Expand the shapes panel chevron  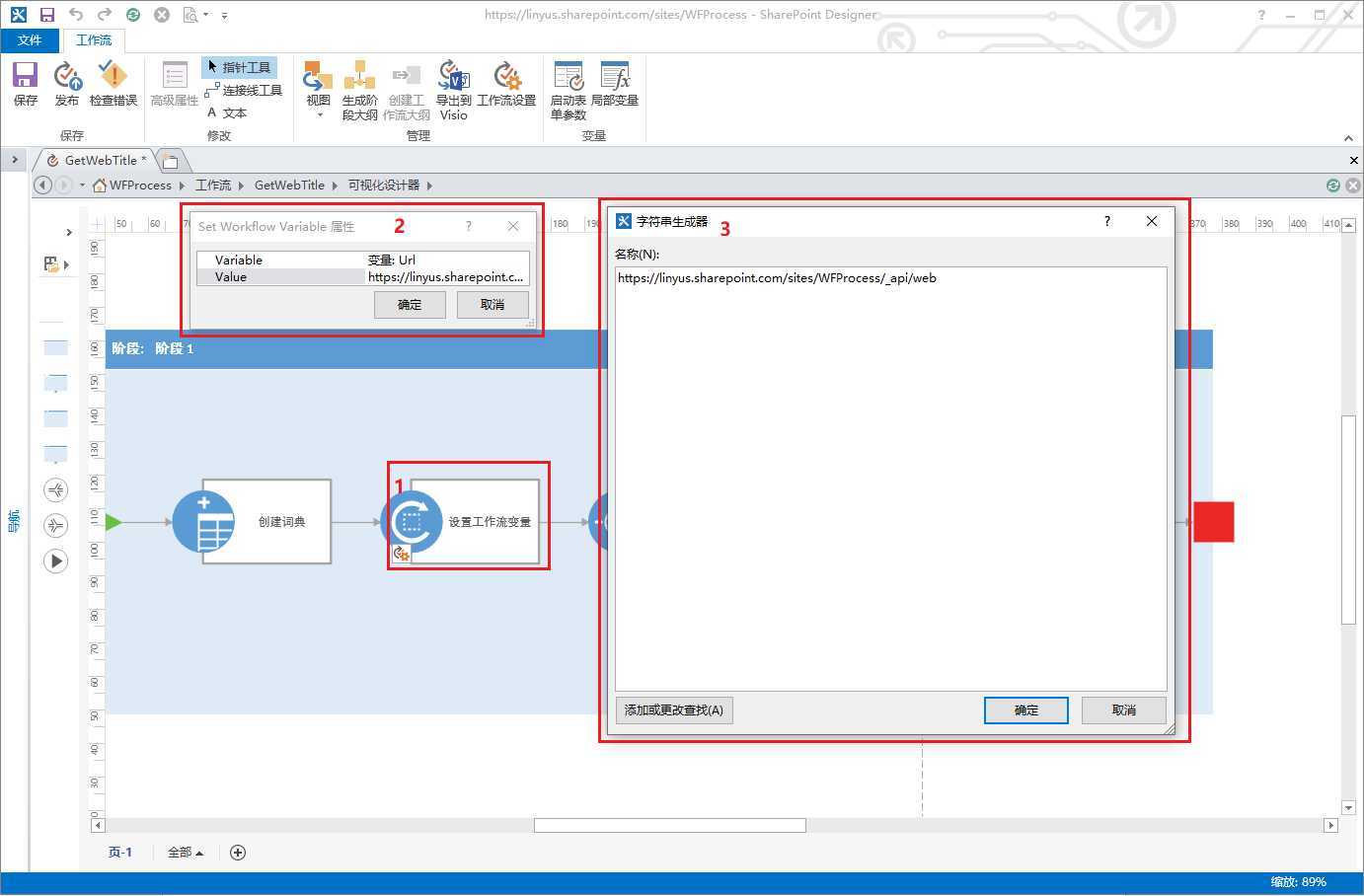69,233
